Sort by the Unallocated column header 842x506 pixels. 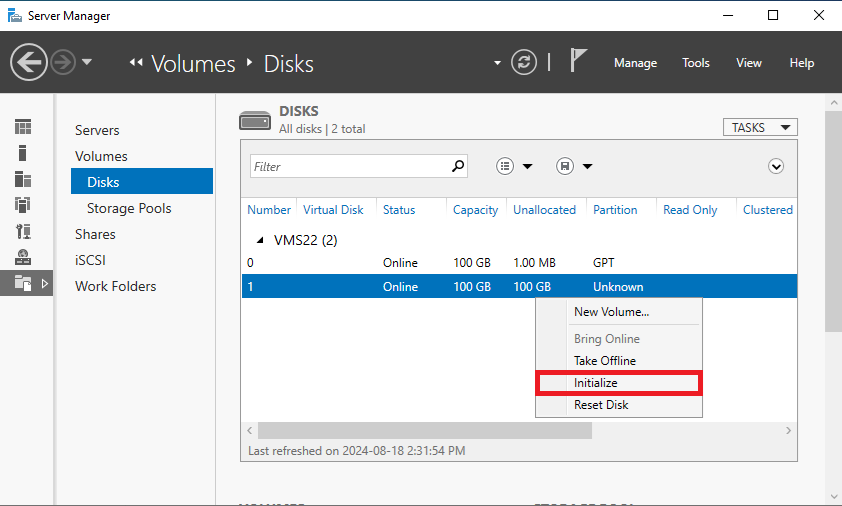tap(544, 210)
